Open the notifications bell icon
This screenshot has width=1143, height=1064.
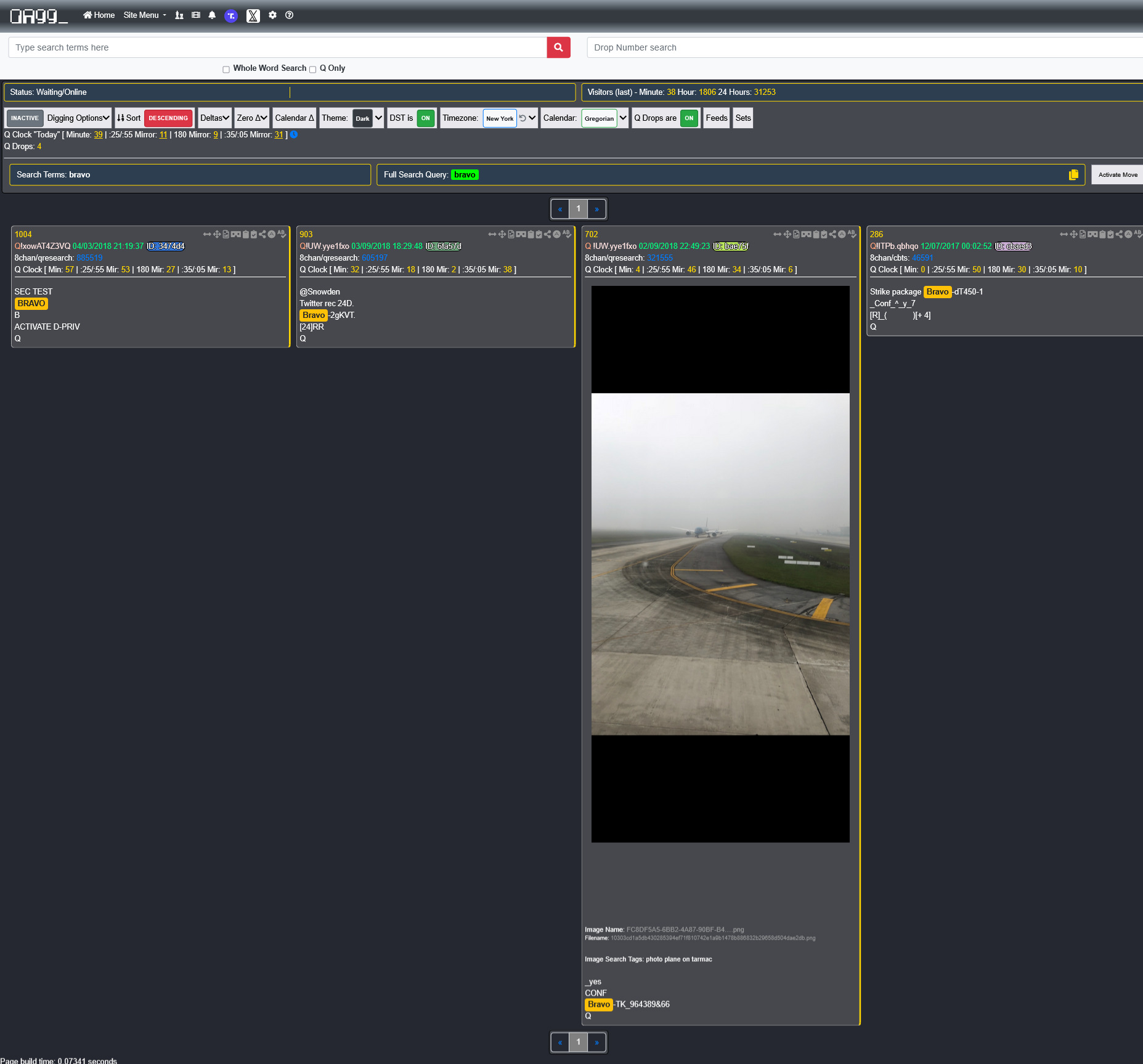(212, 15)
